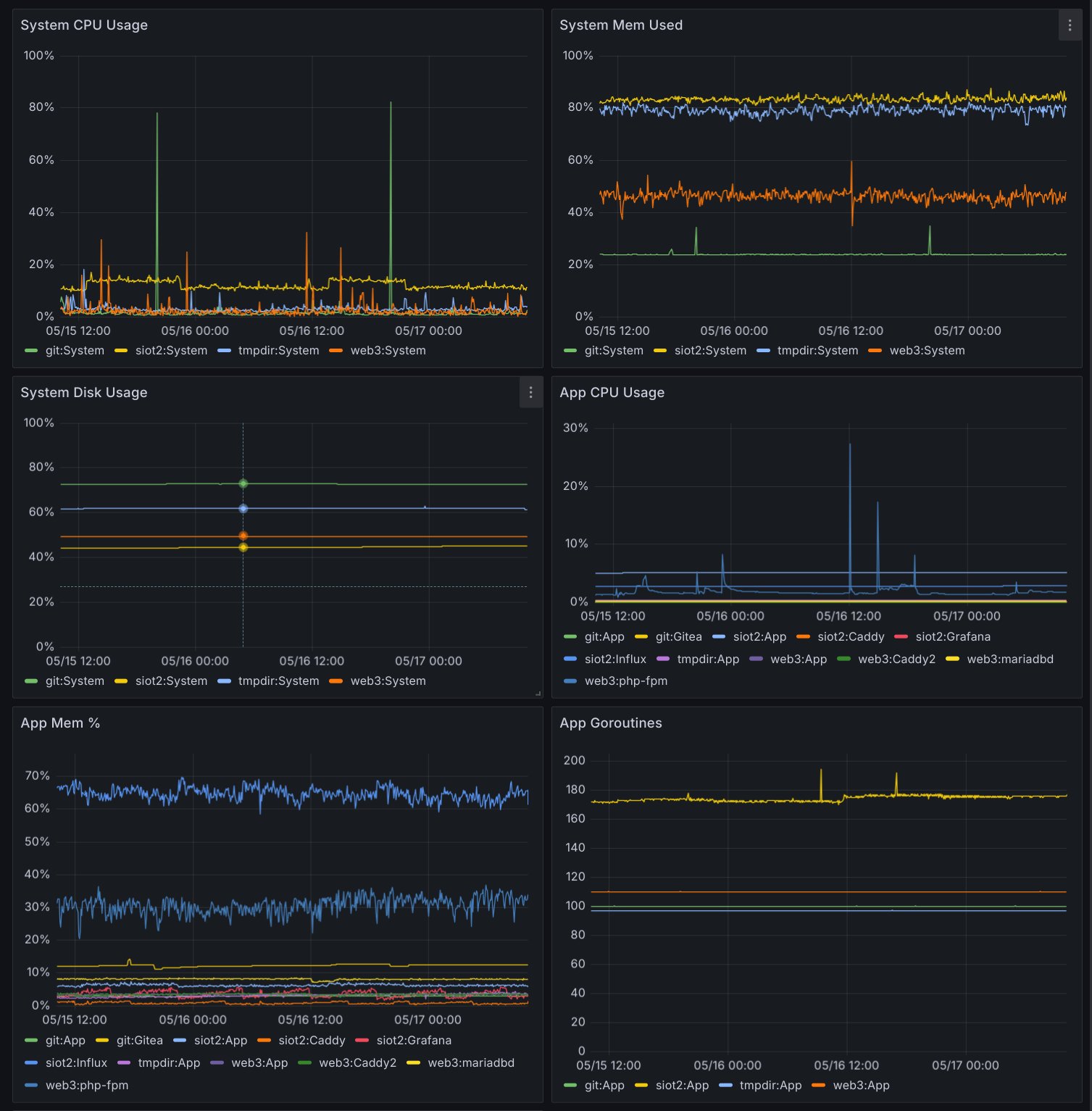Toggle web3:Caddy2 series in App CPU Usage legend

click(896, 659)
